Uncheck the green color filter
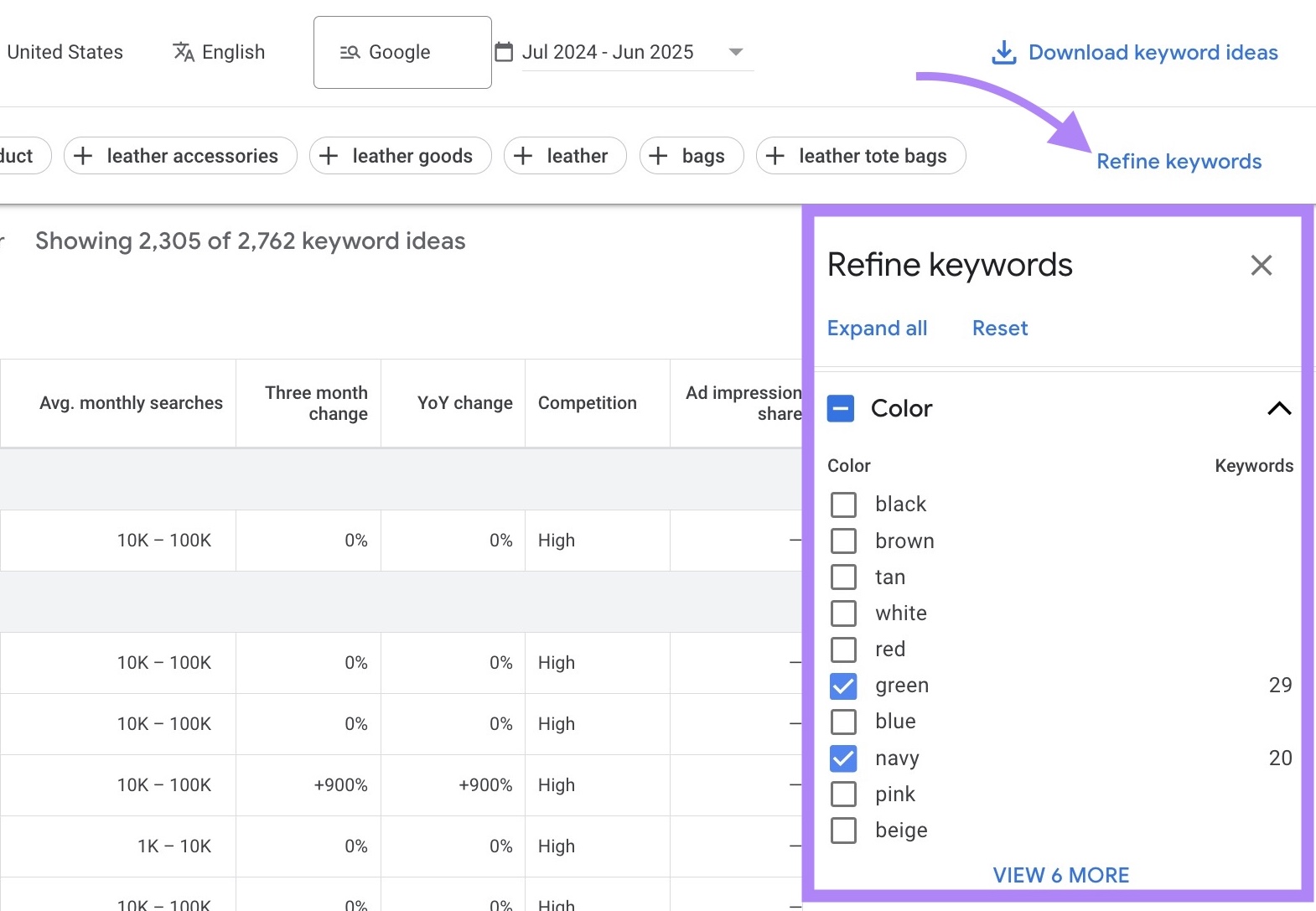Image resolution: width=1316 pixels, height=911 pixels. tap(843, 686)
